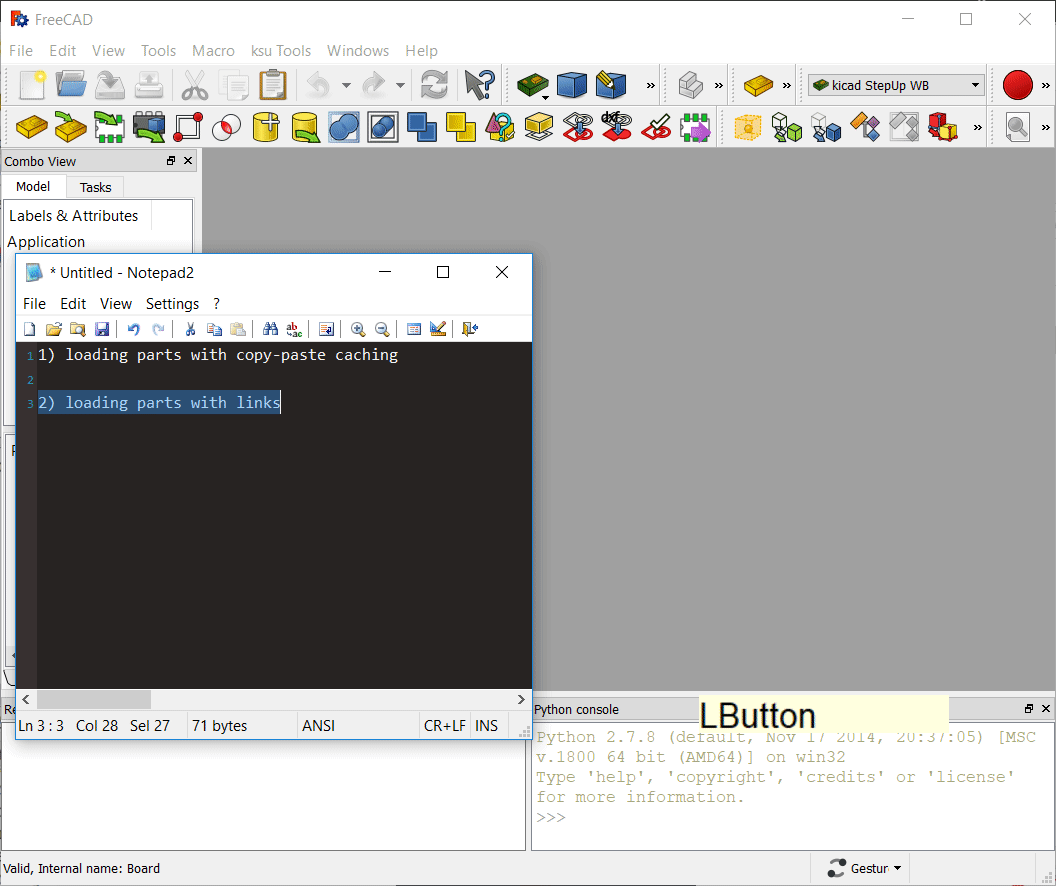Click the yellow cylinder with plus icon
The width and height of the screenshot is (1056, 886).
(x=266, y=127)
